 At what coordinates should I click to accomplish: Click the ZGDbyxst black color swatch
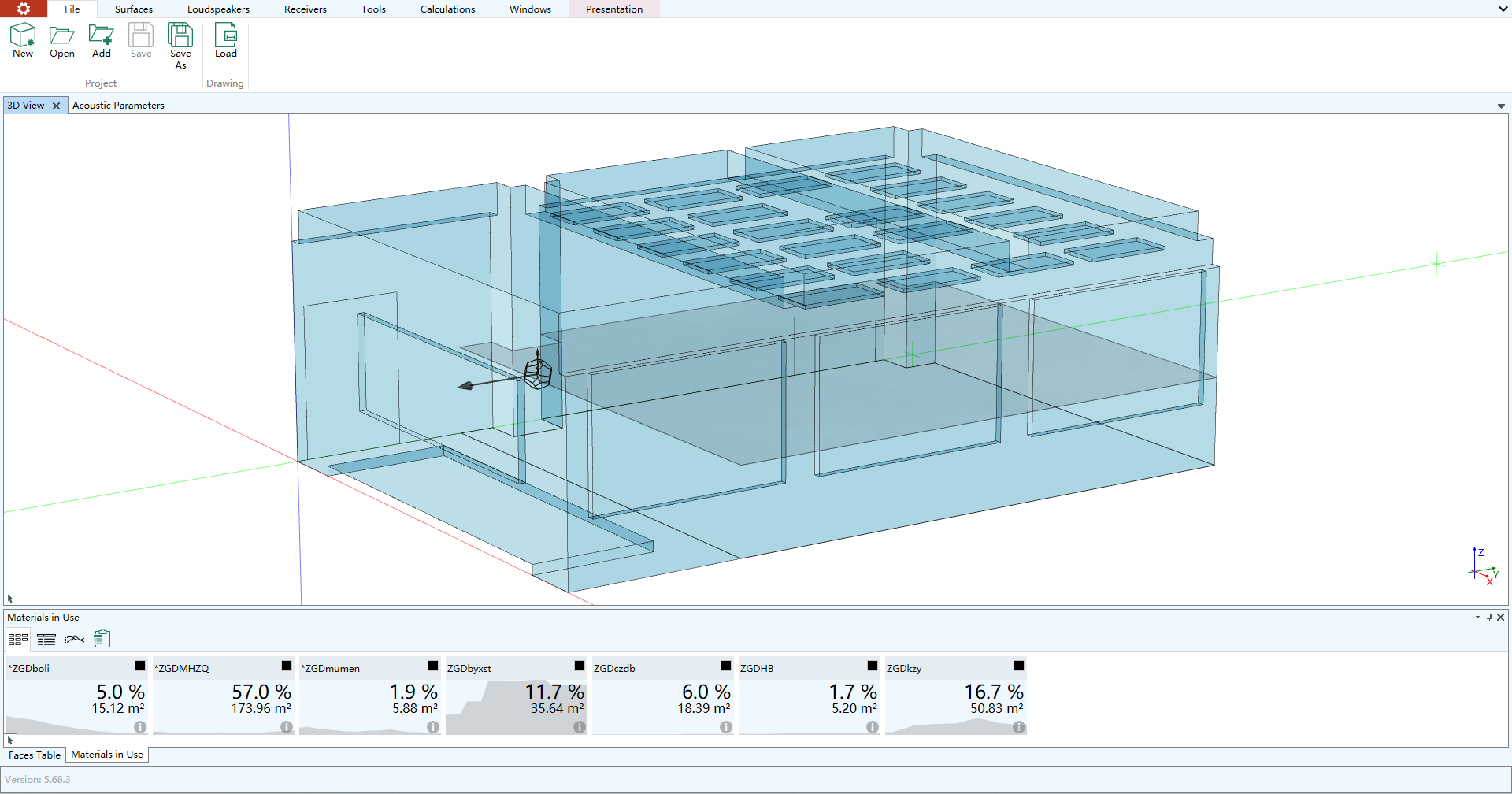[580, 666]
